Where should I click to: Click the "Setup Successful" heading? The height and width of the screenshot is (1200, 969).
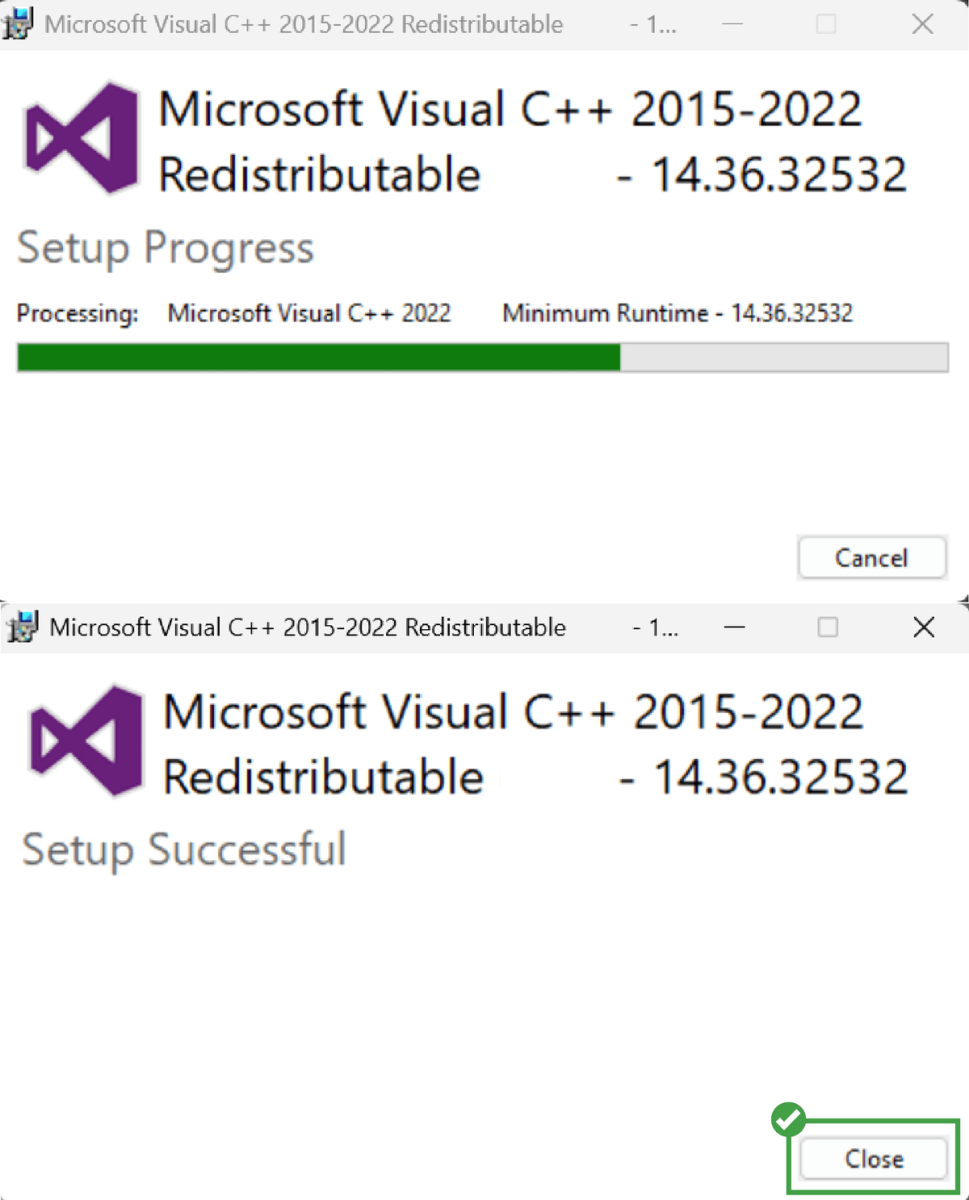tap(184, 850)
